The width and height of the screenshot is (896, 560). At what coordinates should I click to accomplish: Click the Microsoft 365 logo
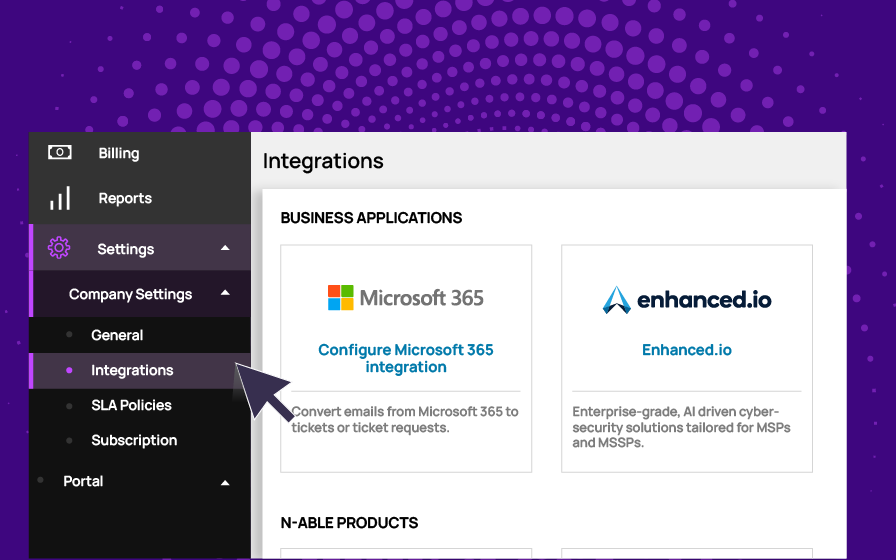point(406,298)
